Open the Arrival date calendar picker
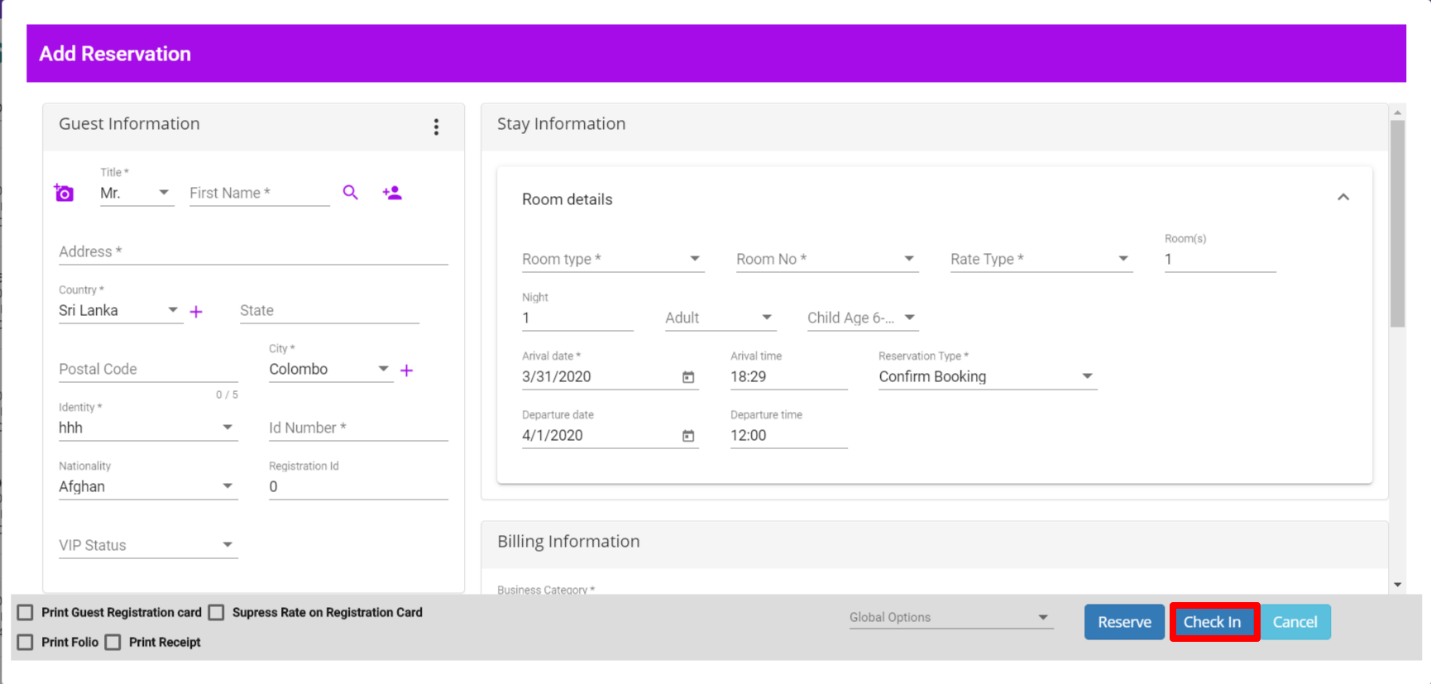Viewport: 1431px width, 684px height. pyautogui.click(x=688, y=377)
